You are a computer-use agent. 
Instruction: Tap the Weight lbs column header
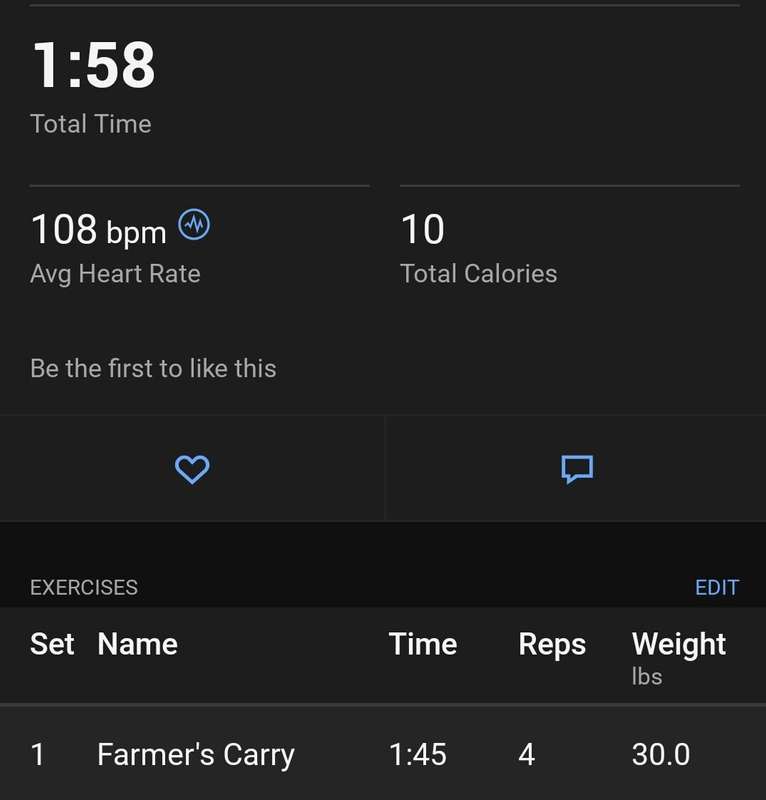point(678,658)
